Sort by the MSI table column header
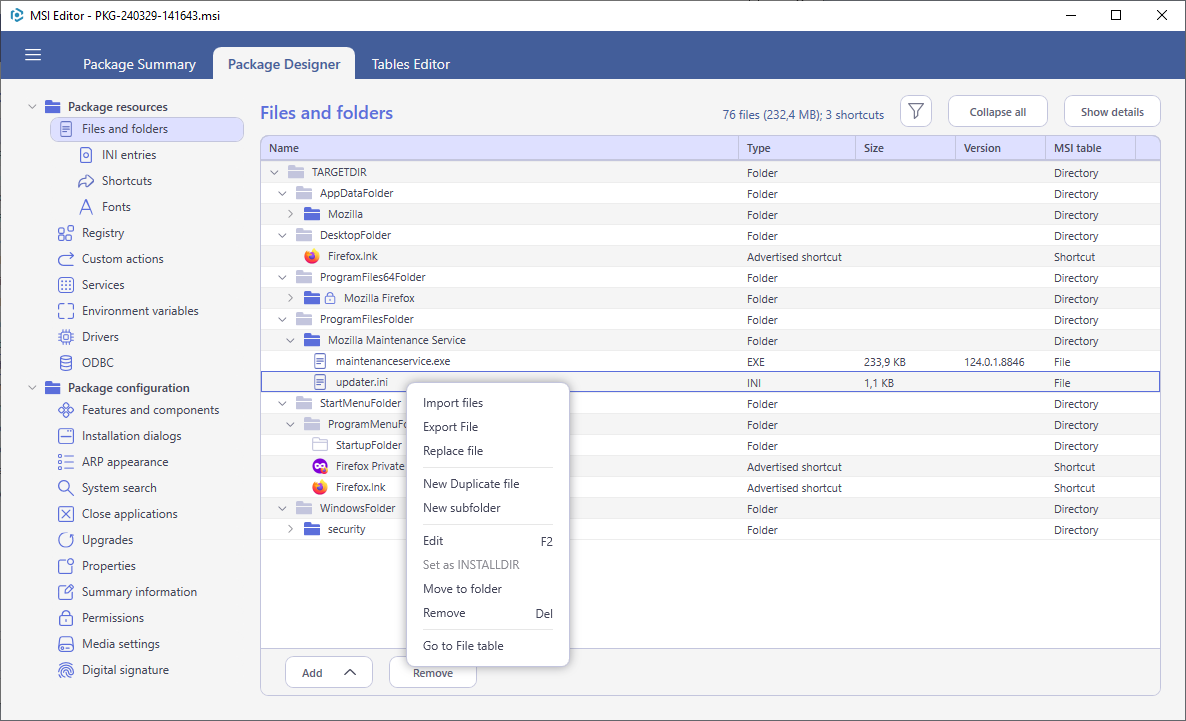1186x721 pixels. point(1090,148)
